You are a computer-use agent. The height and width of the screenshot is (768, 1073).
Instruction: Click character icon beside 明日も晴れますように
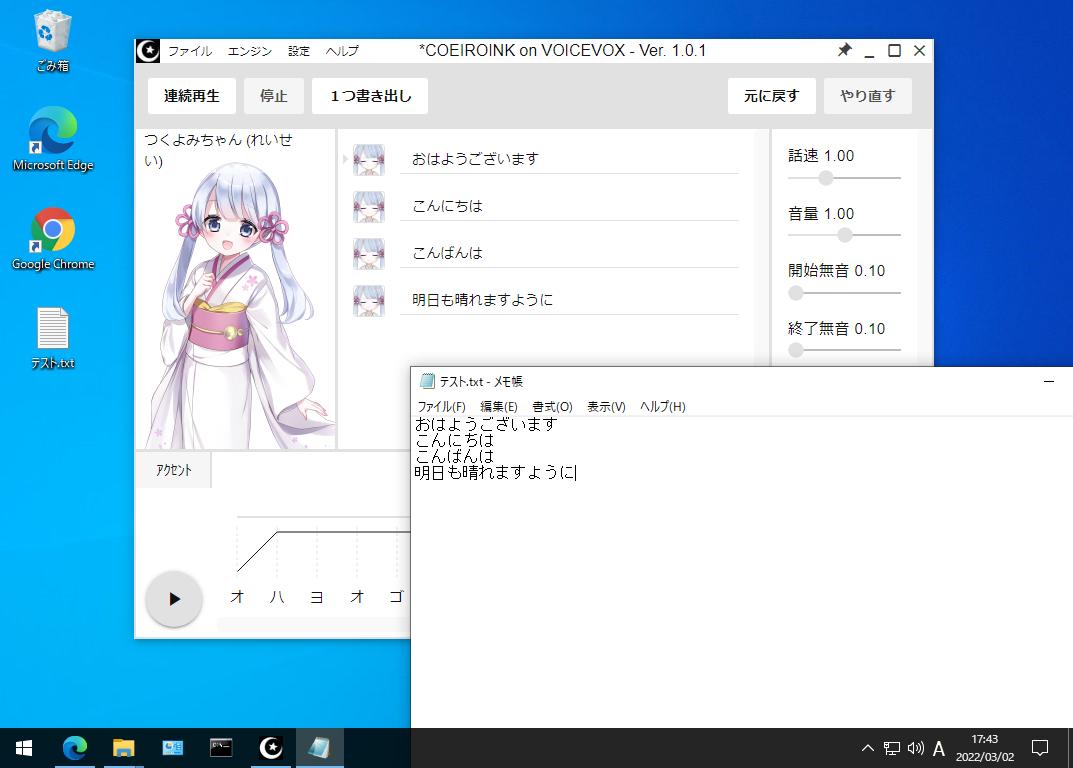tap(369, 300)
